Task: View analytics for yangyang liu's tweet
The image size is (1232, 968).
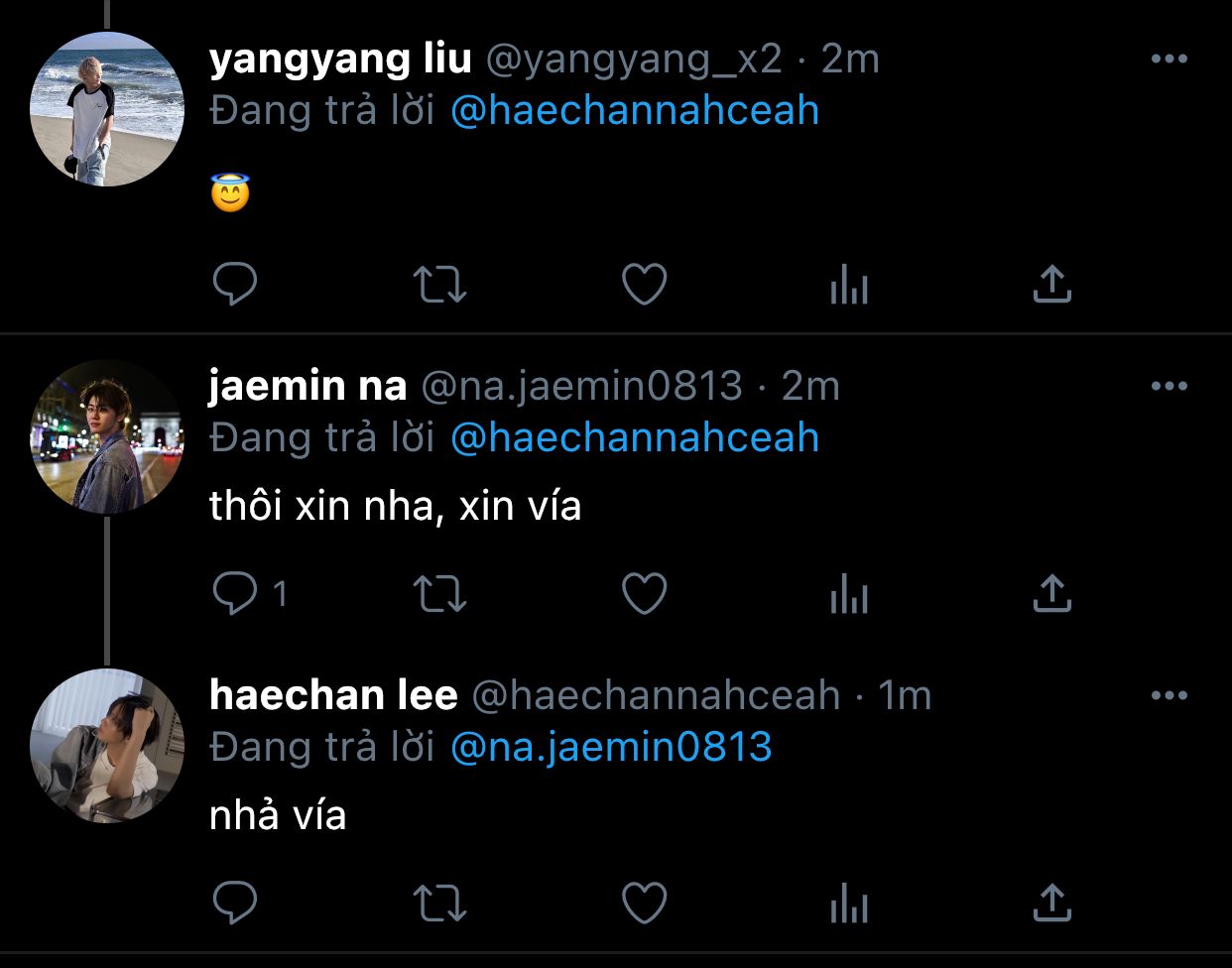Action: (x=848, y=286)
